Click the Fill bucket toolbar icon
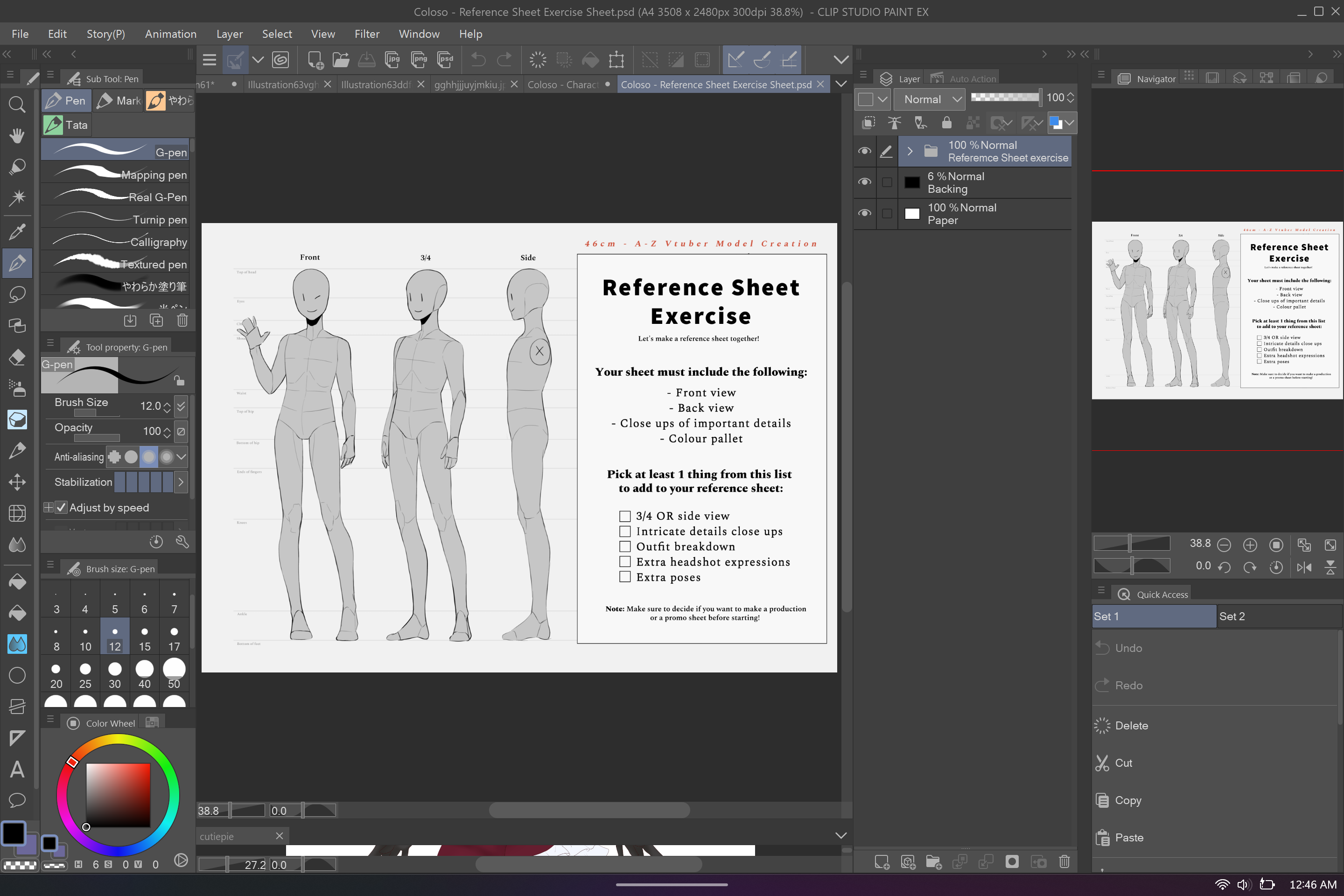Screen dimensions: 1344x896 pyautogui.click(x=590, y=59)
